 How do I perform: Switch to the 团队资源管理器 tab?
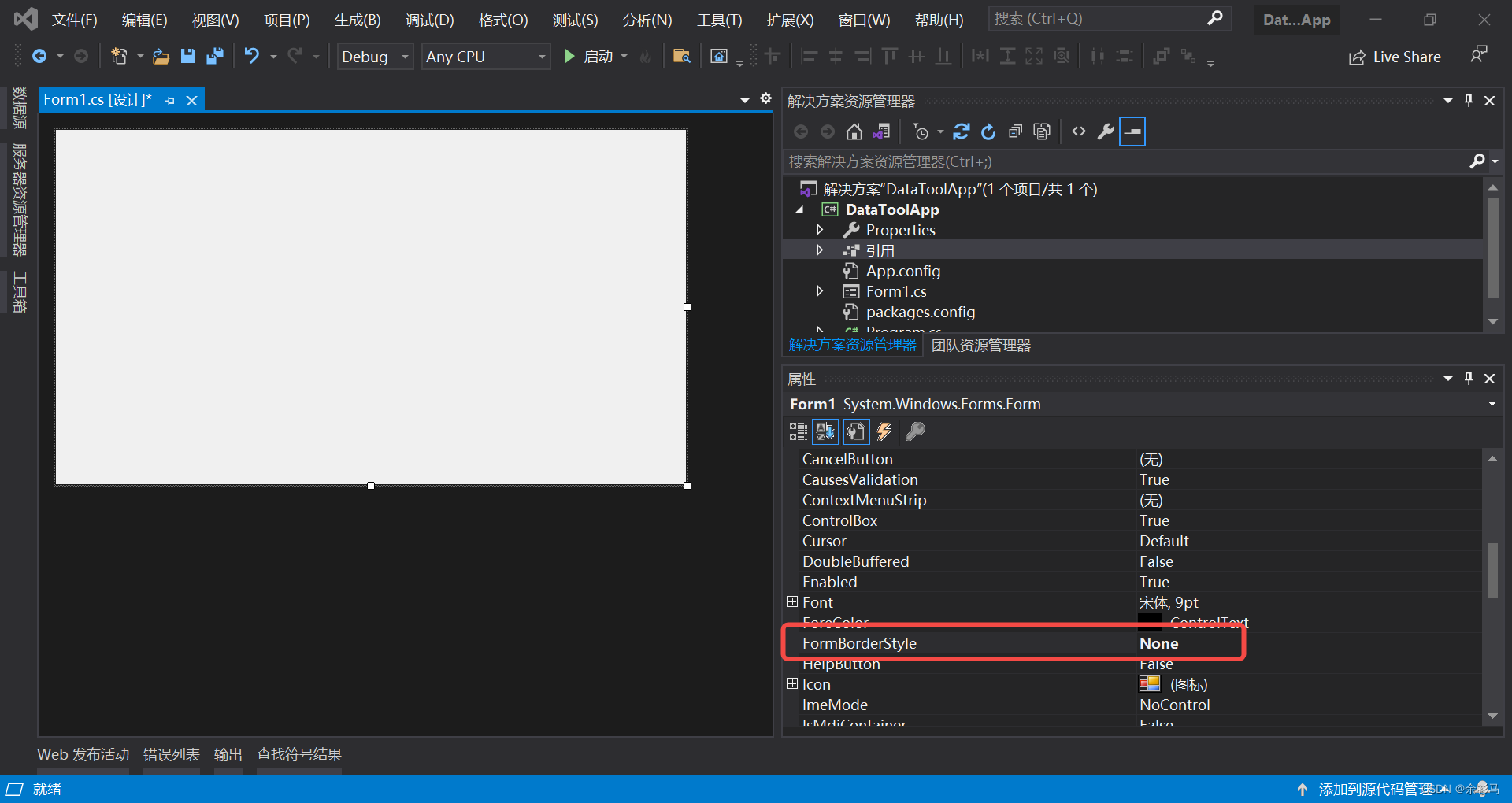(980, 345)
